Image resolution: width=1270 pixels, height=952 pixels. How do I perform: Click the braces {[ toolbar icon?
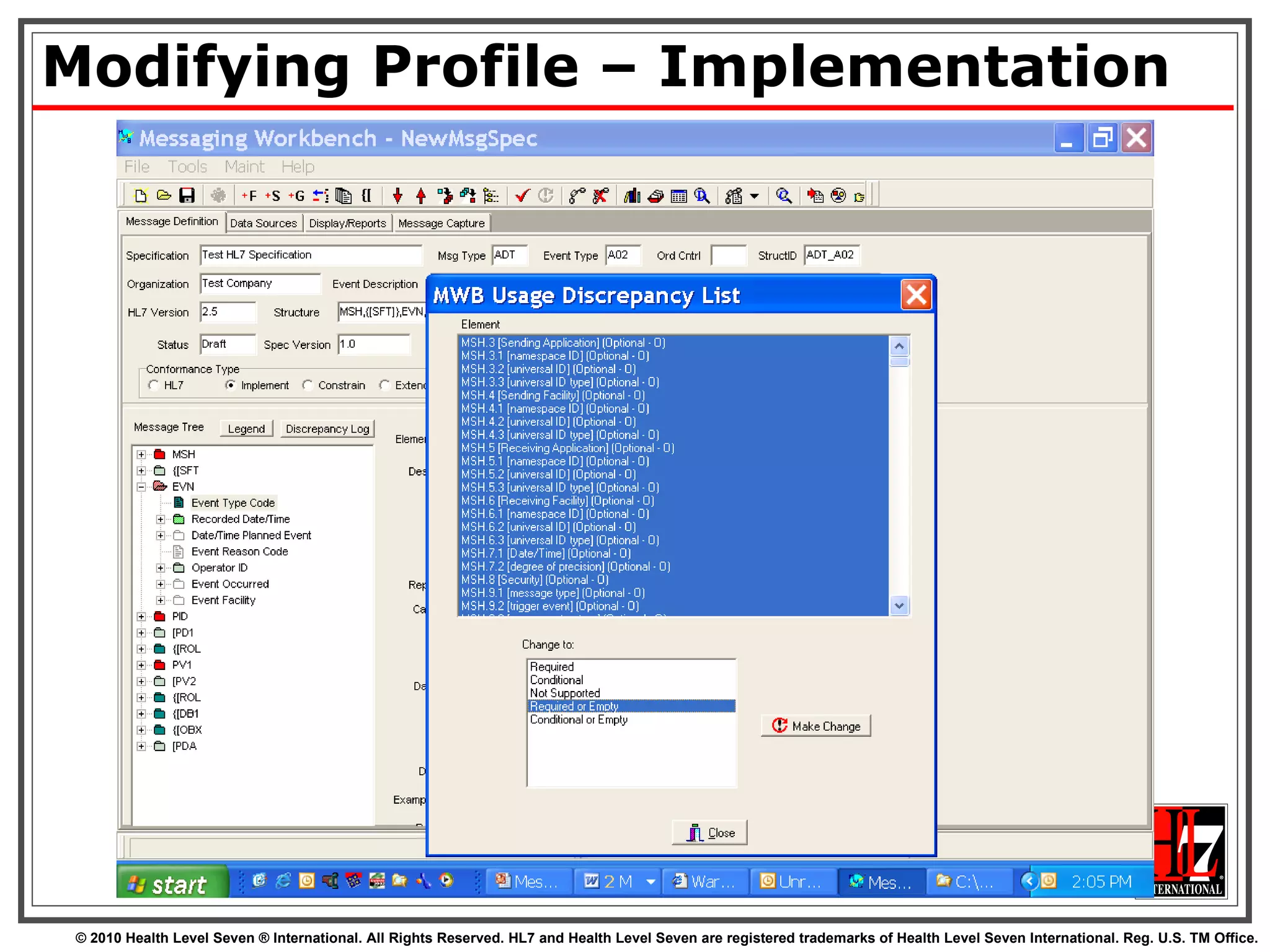click(366, 196)
